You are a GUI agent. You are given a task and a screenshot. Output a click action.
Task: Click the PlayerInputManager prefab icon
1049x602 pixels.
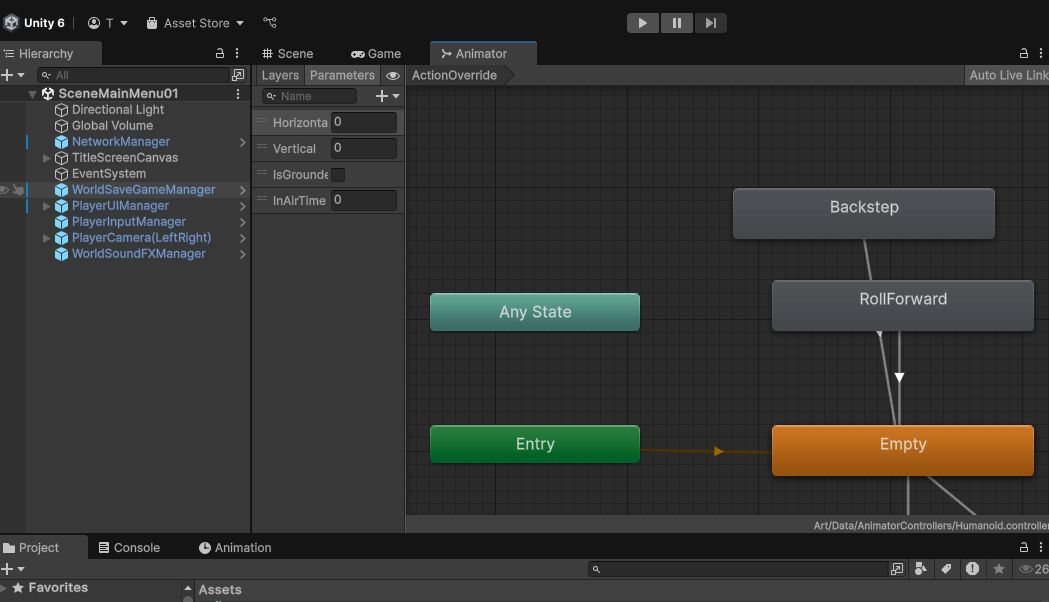pyautogui.click(x=62, y=222)
